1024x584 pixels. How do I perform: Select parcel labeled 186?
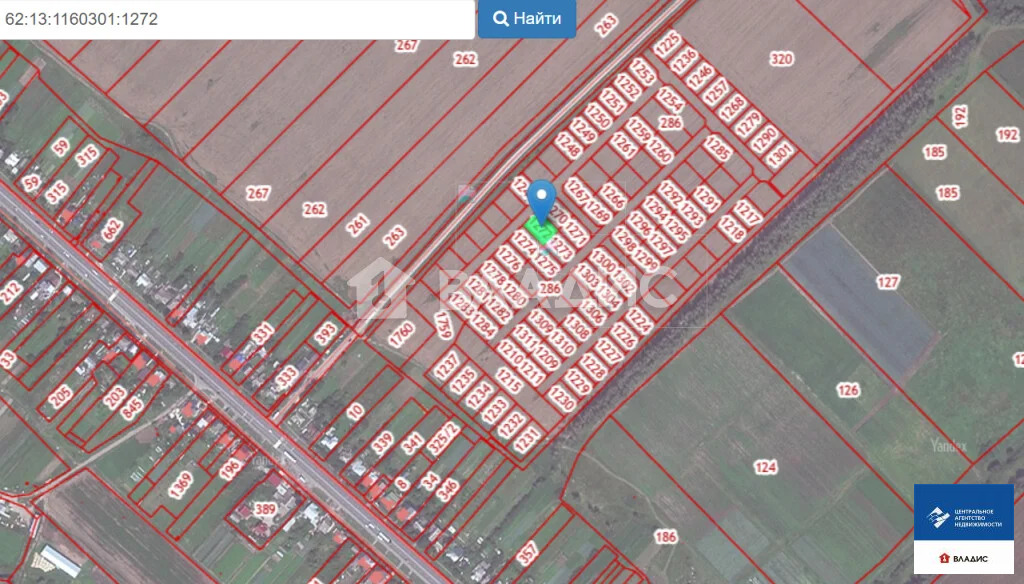[x=665, y=537]
